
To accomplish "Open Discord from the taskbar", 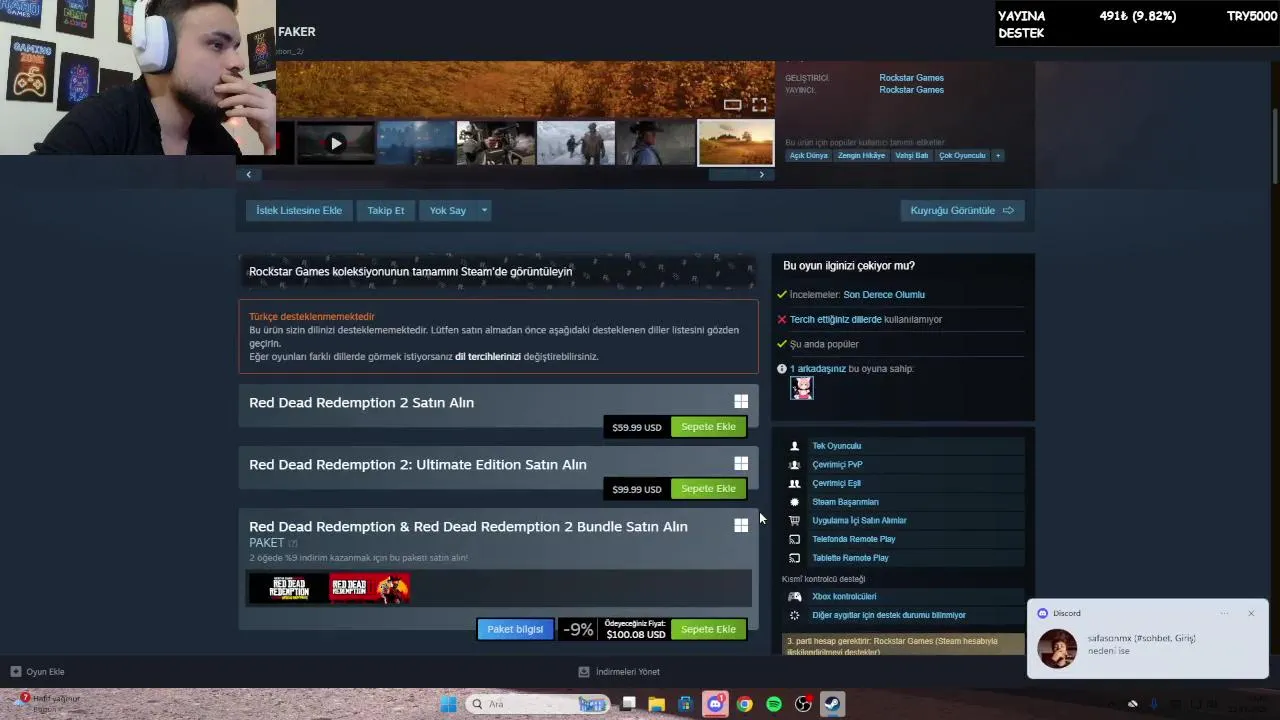I will point(715,704).
